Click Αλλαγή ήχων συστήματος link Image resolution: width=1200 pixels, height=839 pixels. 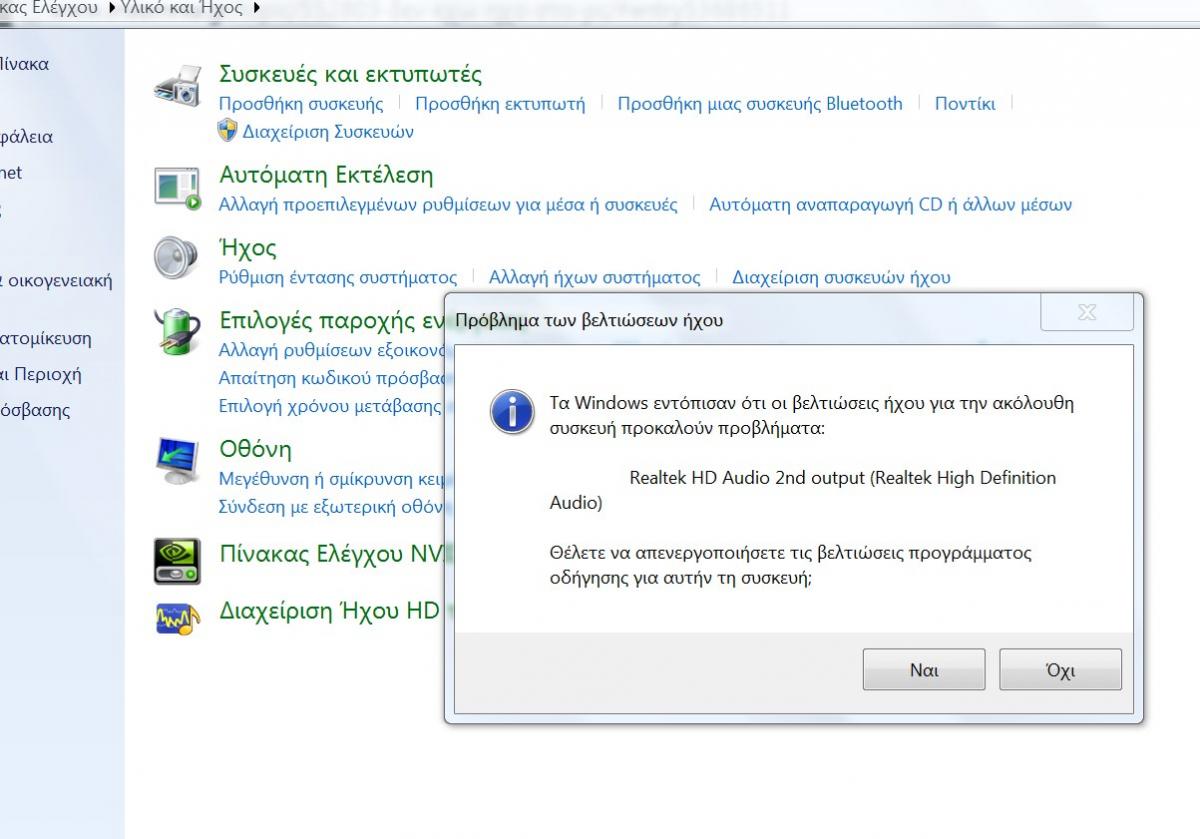coord(594,277)
